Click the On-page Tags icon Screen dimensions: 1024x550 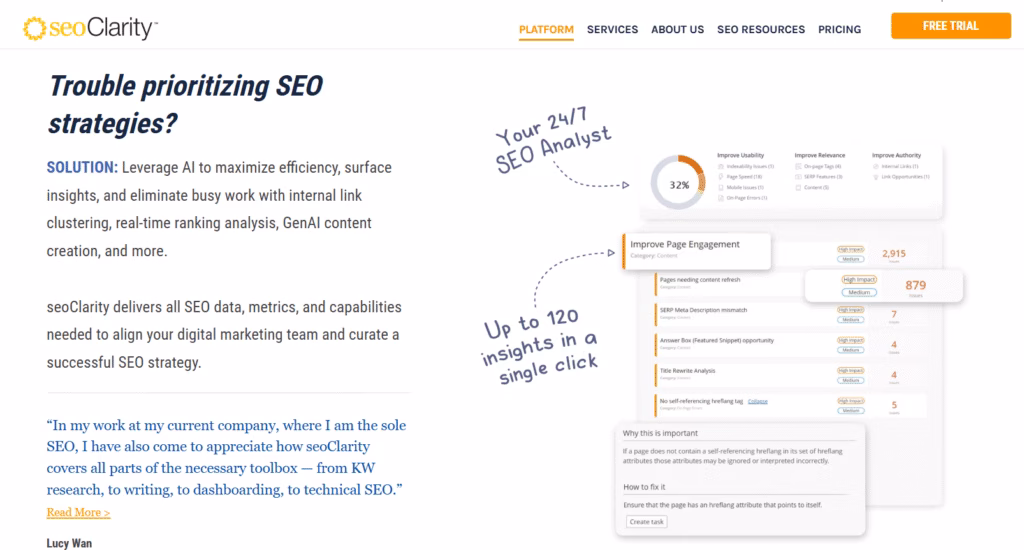point(797,166)
